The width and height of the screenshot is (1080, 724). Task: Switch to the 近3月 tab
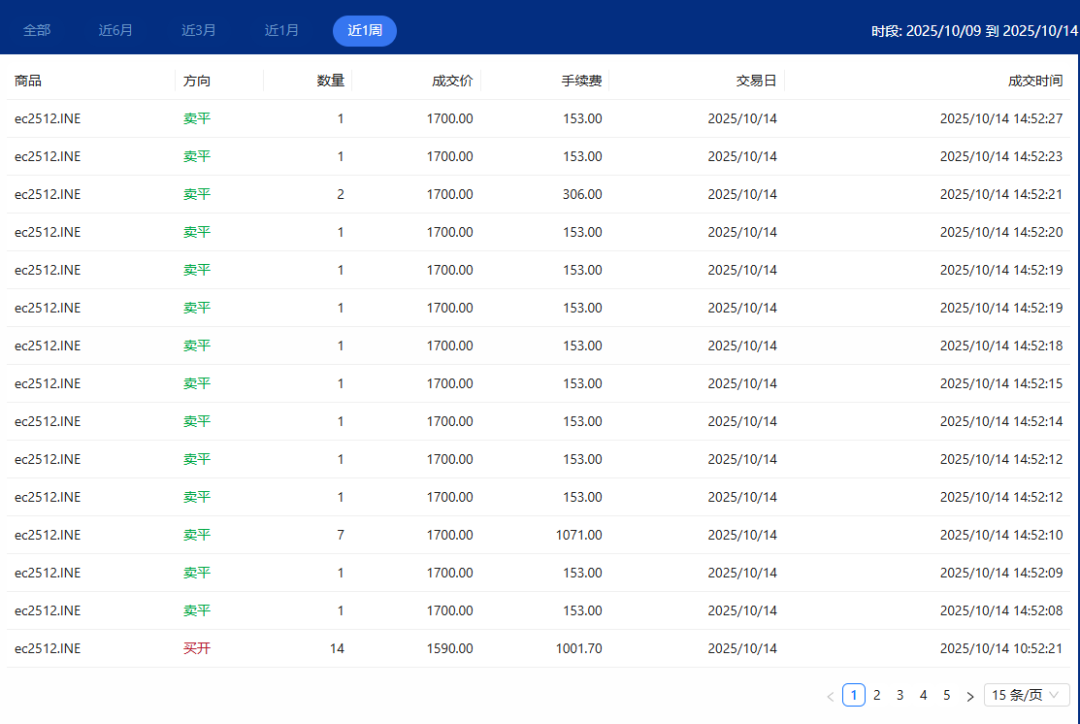[198, 30]
